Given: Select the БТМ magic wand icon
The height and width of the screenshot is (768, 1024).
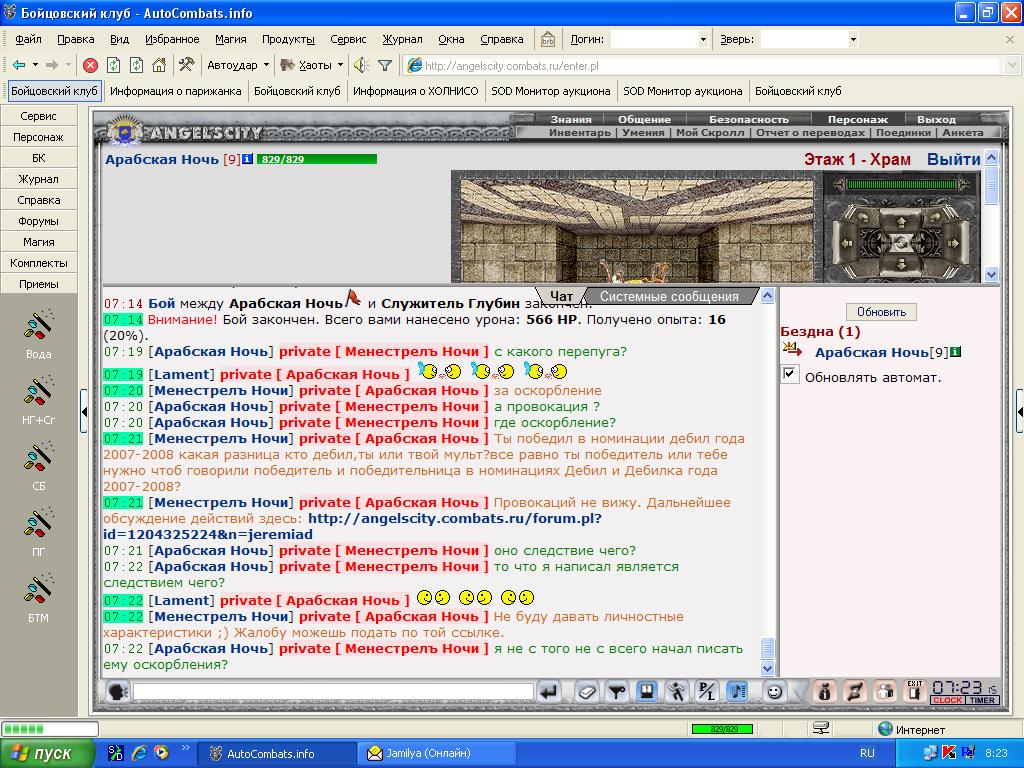Looking at the screenshot, I should [x=39, y=588].
